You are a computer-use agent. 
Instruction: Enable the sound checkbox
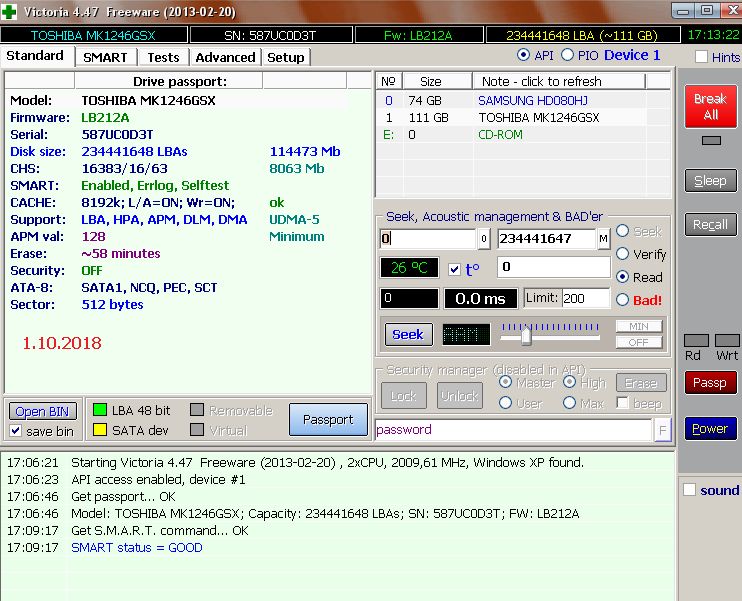[689, 490]
